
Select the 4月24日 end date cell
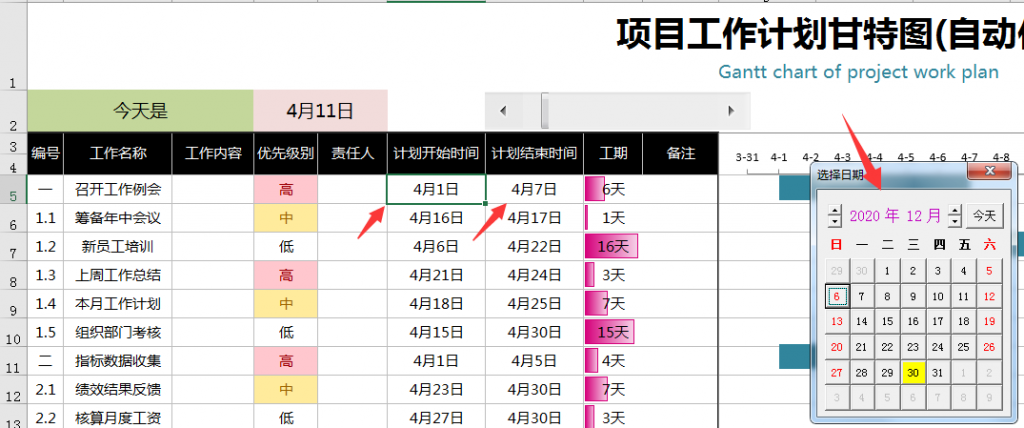pos(534,275)
